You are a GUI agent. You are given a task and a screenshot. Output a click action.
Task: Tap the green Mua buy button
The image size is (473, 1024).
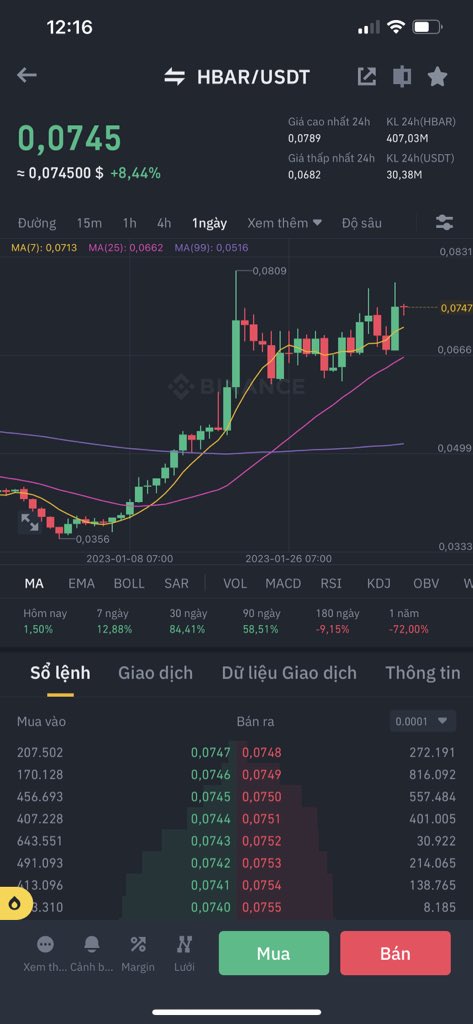tap(274, 953)
